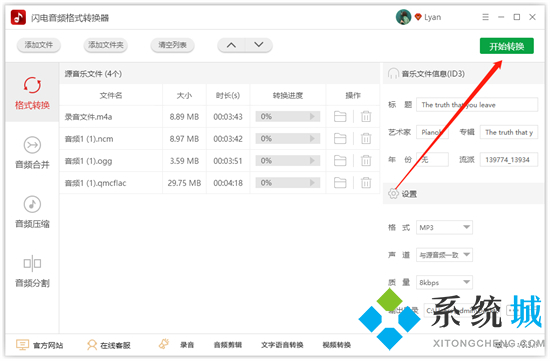Select the 音频1 (1).qmcflac file name

coord(95,183)
